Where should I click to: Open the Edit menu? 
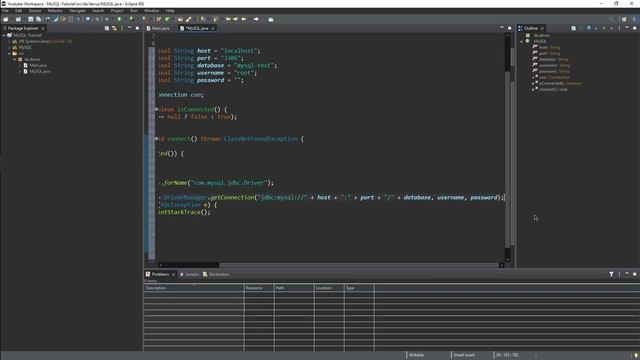(19, 11)
